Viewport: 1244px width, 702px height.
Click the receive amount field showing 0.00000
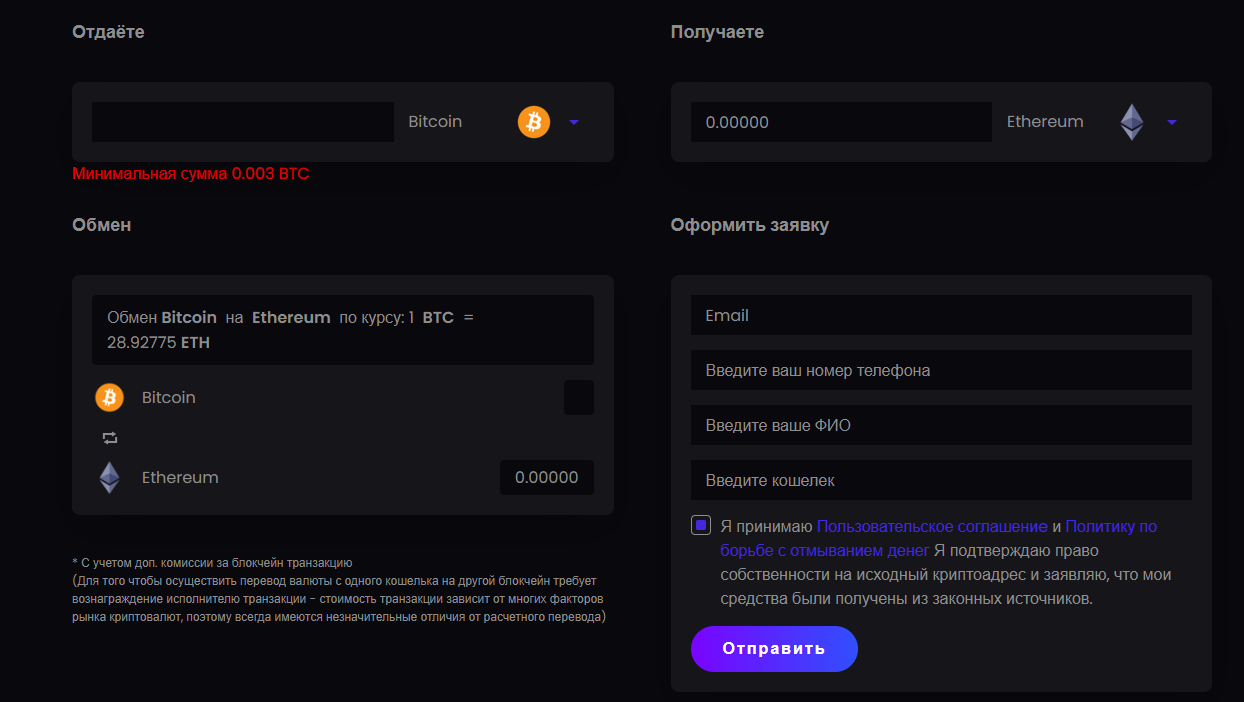coord(841,122)
